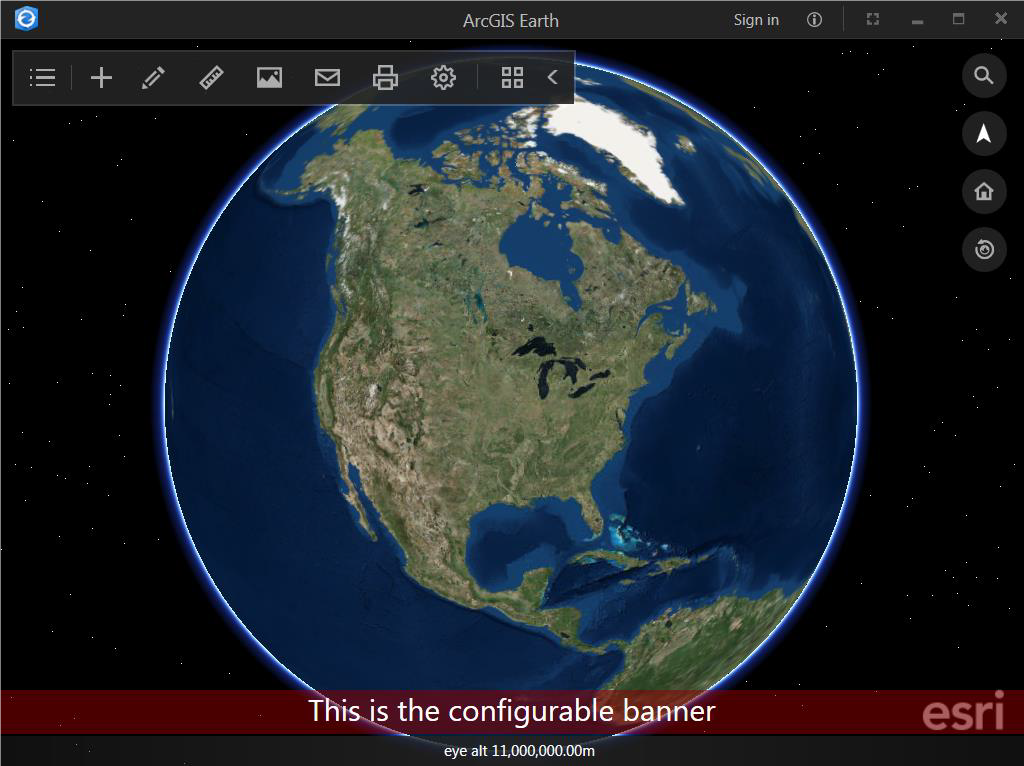Click the Add Data plus icon
Screen dimensions: 1024x766
[x=101, y=78]
